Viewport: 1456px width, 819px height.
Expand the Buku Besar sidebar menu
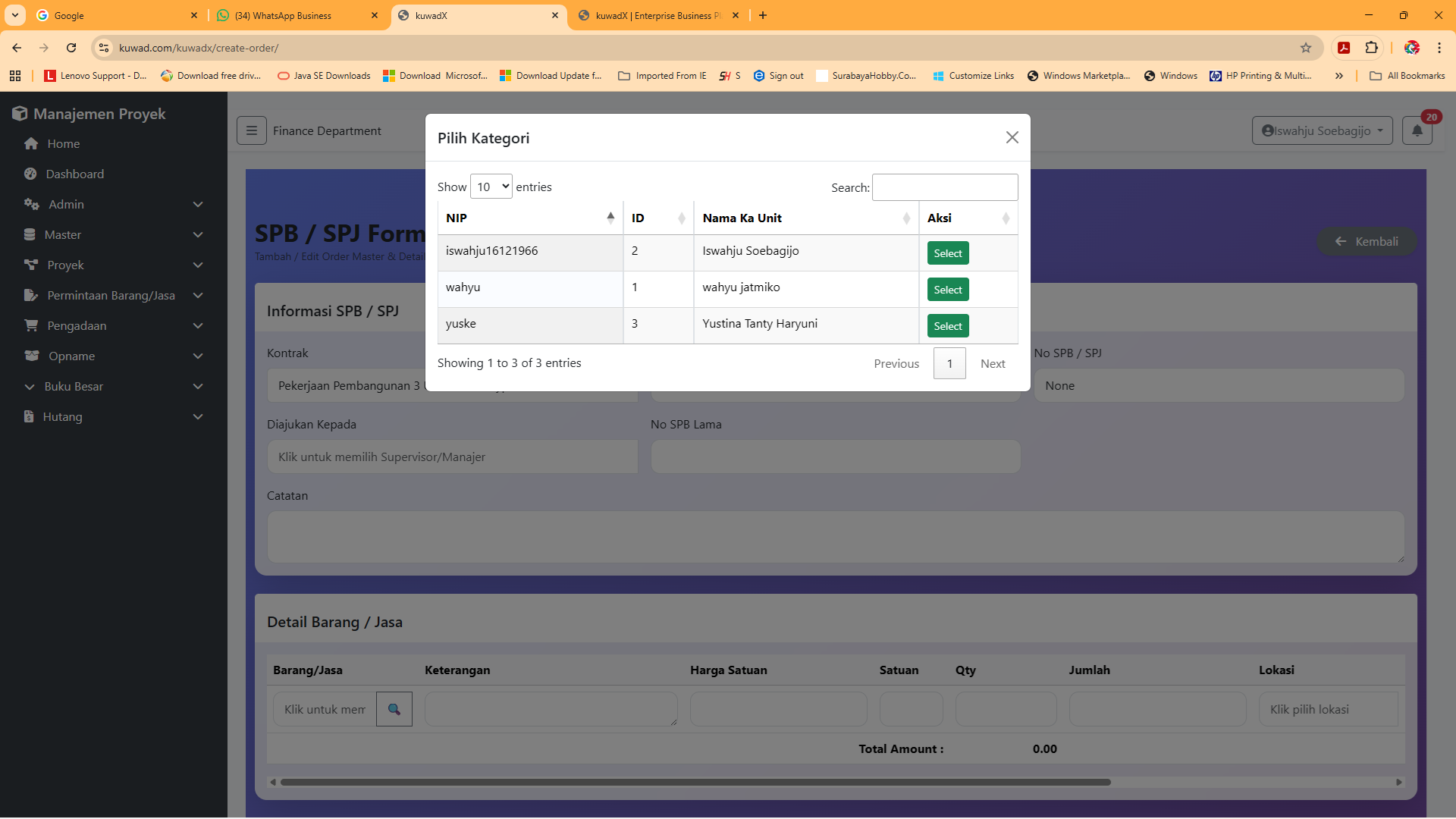114,387
